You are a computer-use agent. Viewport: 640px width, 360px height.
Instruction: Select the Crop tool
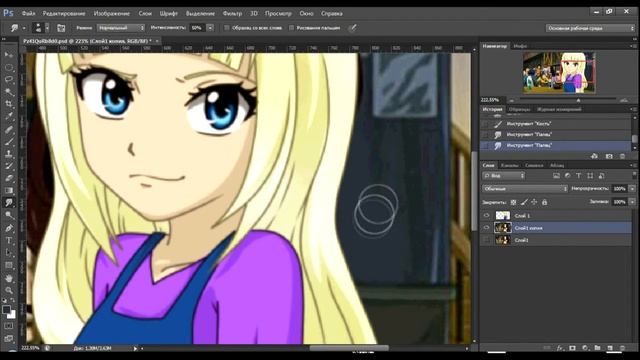tap(9, 104)
